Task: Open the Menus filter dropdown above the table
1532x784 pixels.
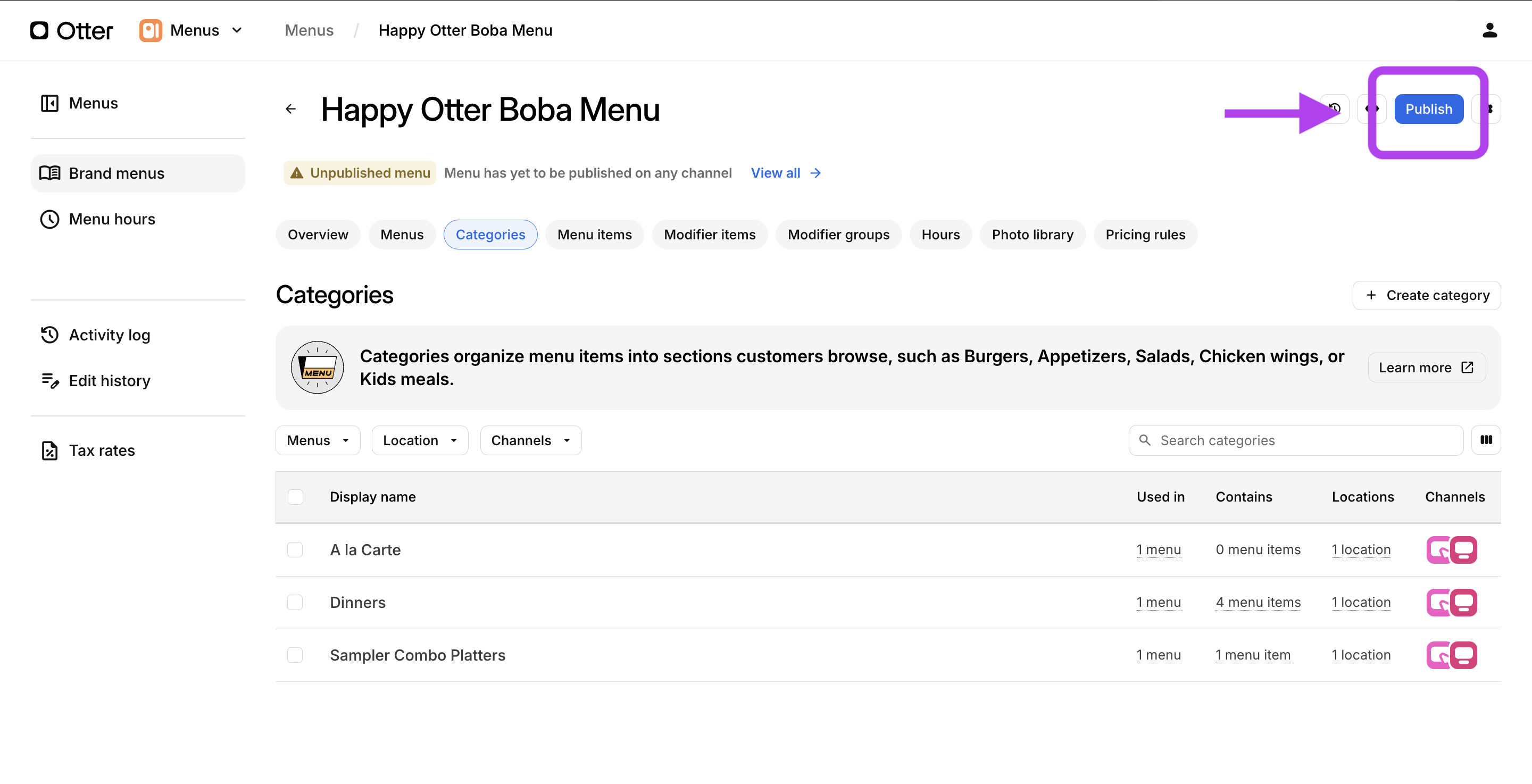Action: pyautogui.click(x=318, y=440)
